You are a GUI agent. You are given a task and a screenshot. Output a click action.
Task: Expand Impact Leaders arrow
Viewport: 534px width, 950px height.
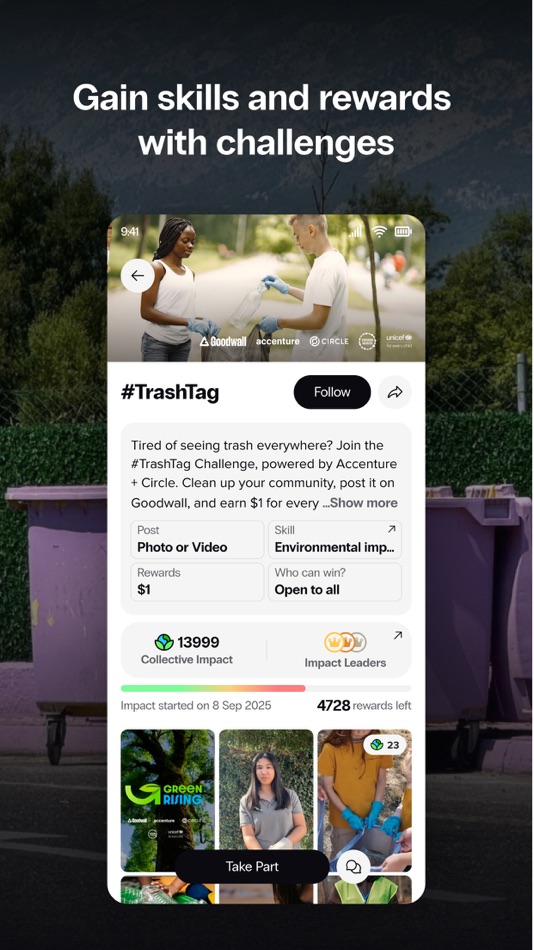[398, 636]
